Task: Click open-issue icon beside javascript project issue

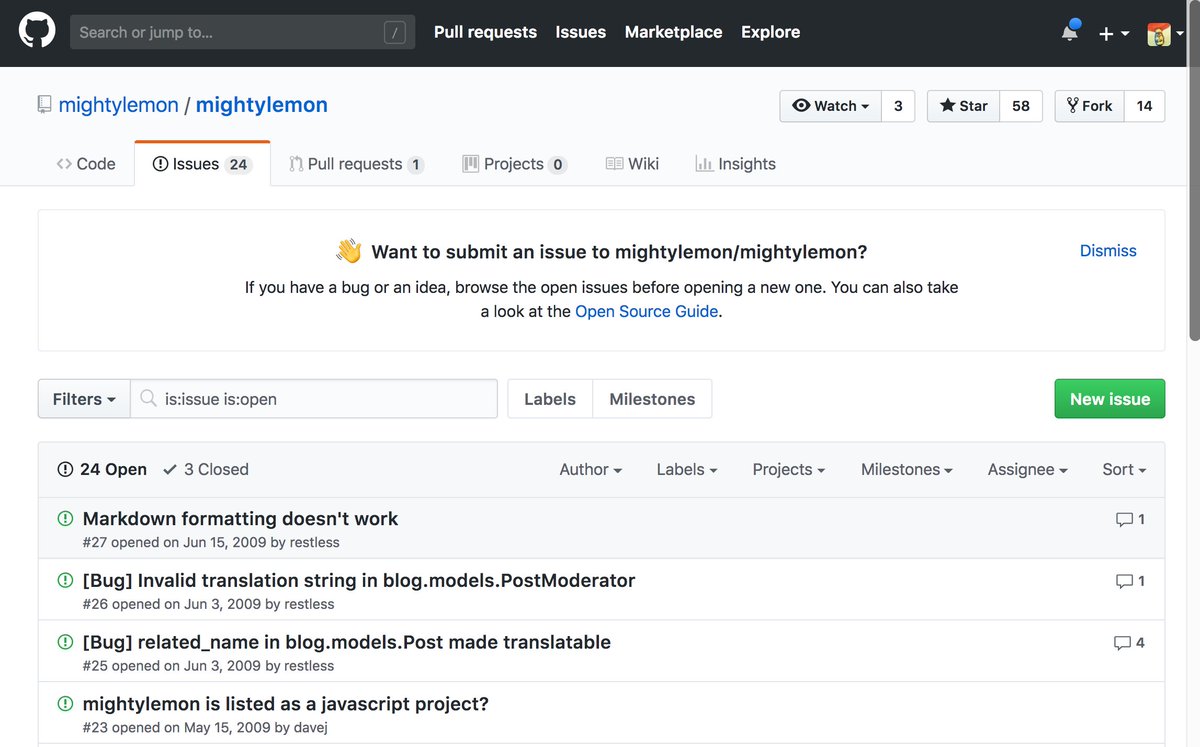Action: click(x=65, y=703)
